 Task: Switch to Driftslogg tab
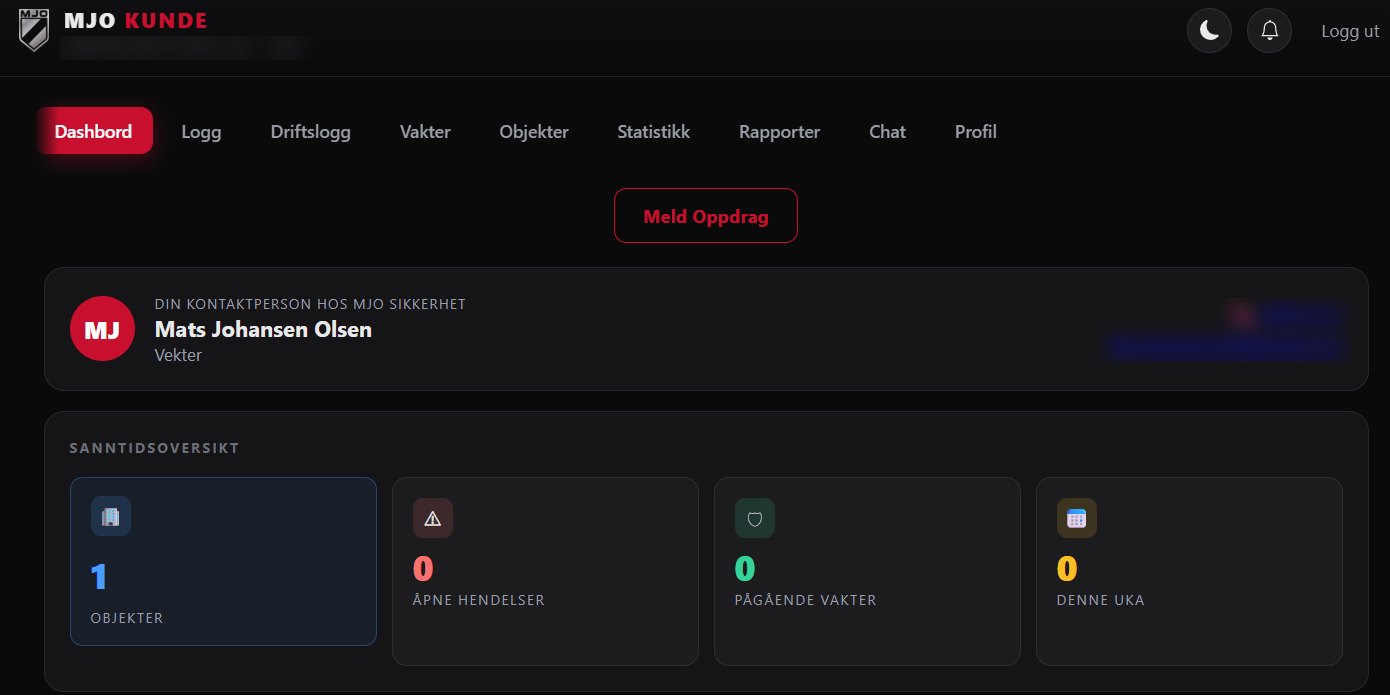coord(310,131)
